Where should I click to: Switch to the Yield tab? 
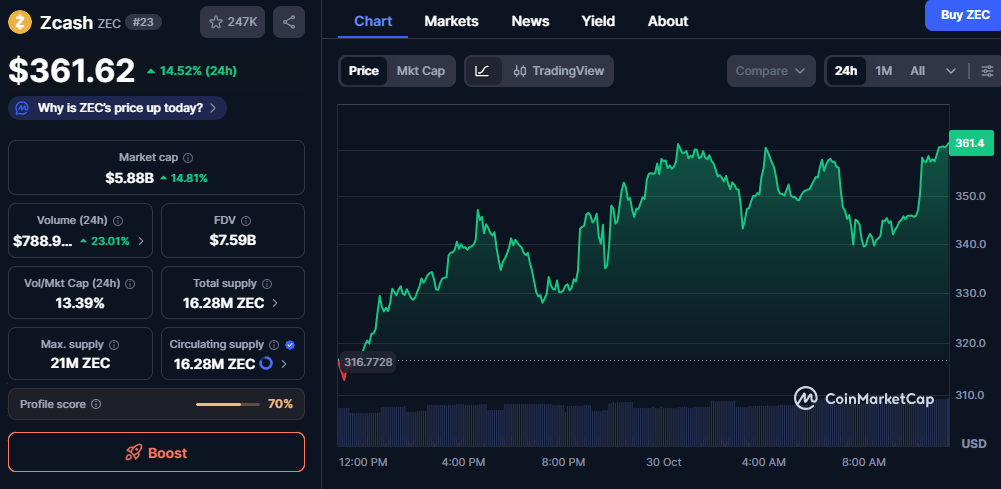pos(598,21)
